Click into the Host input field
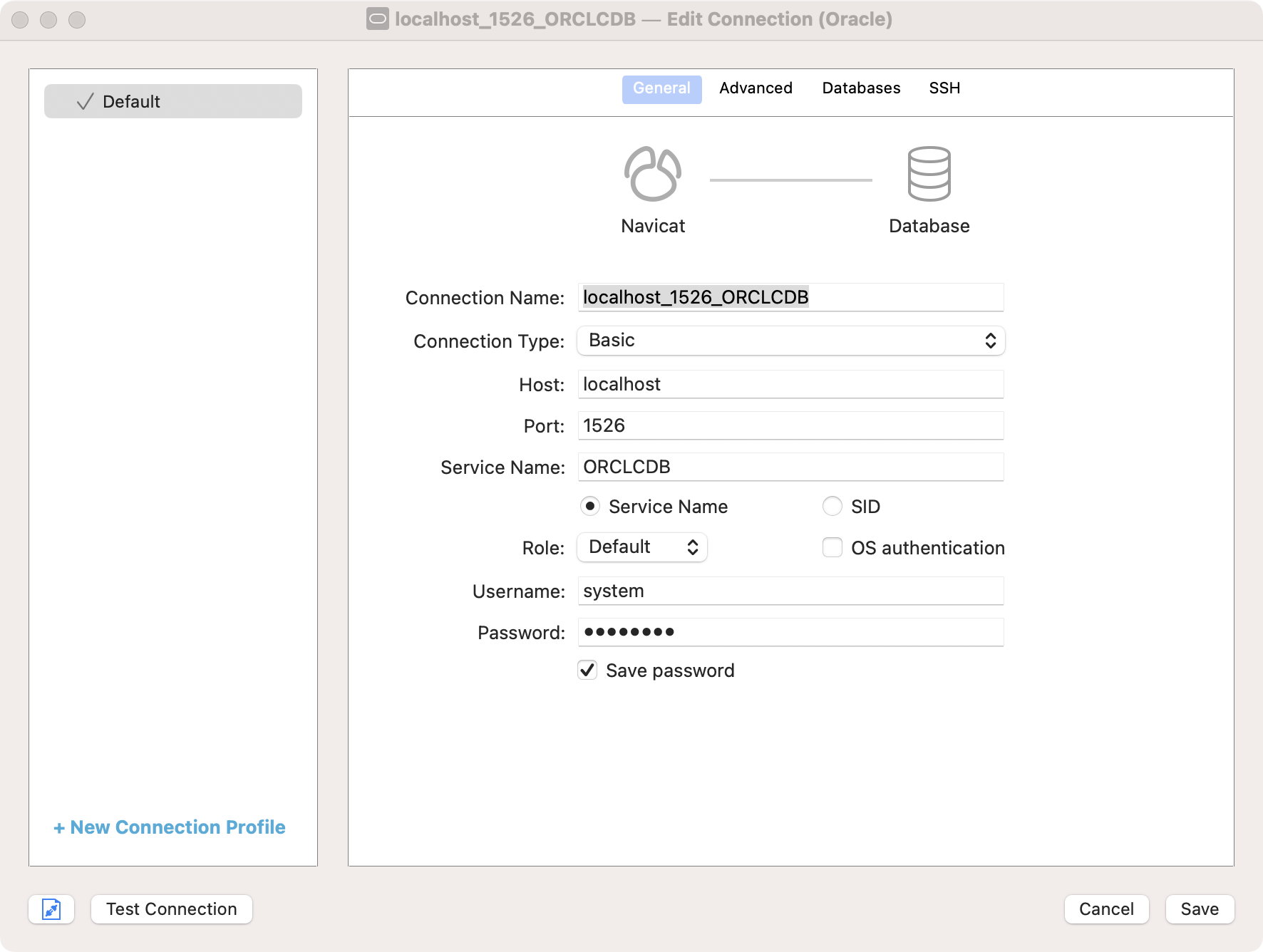The width and height of the screenshot is (1263, 952). click(790, 385)
